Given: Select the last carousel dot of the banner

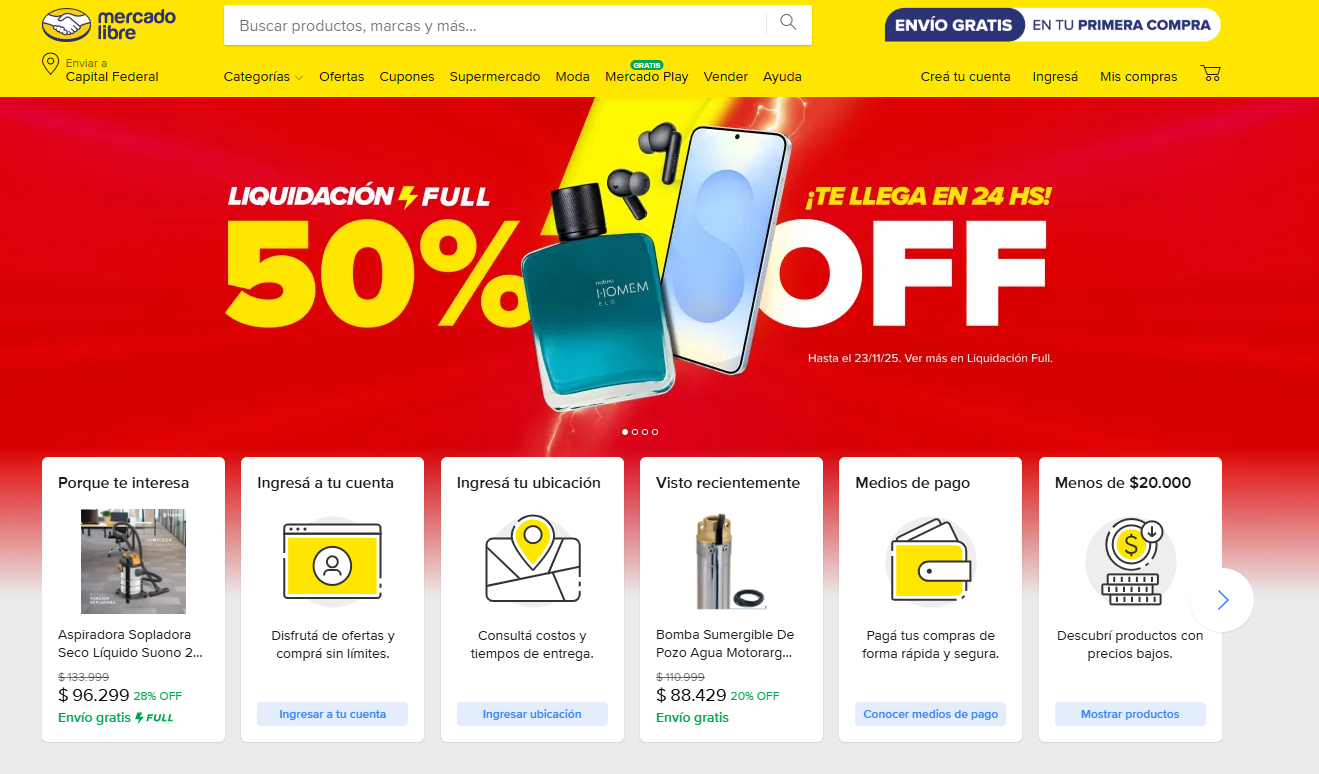Looking at the screenshot, I should pyautogui.click(x=655, y=432).
